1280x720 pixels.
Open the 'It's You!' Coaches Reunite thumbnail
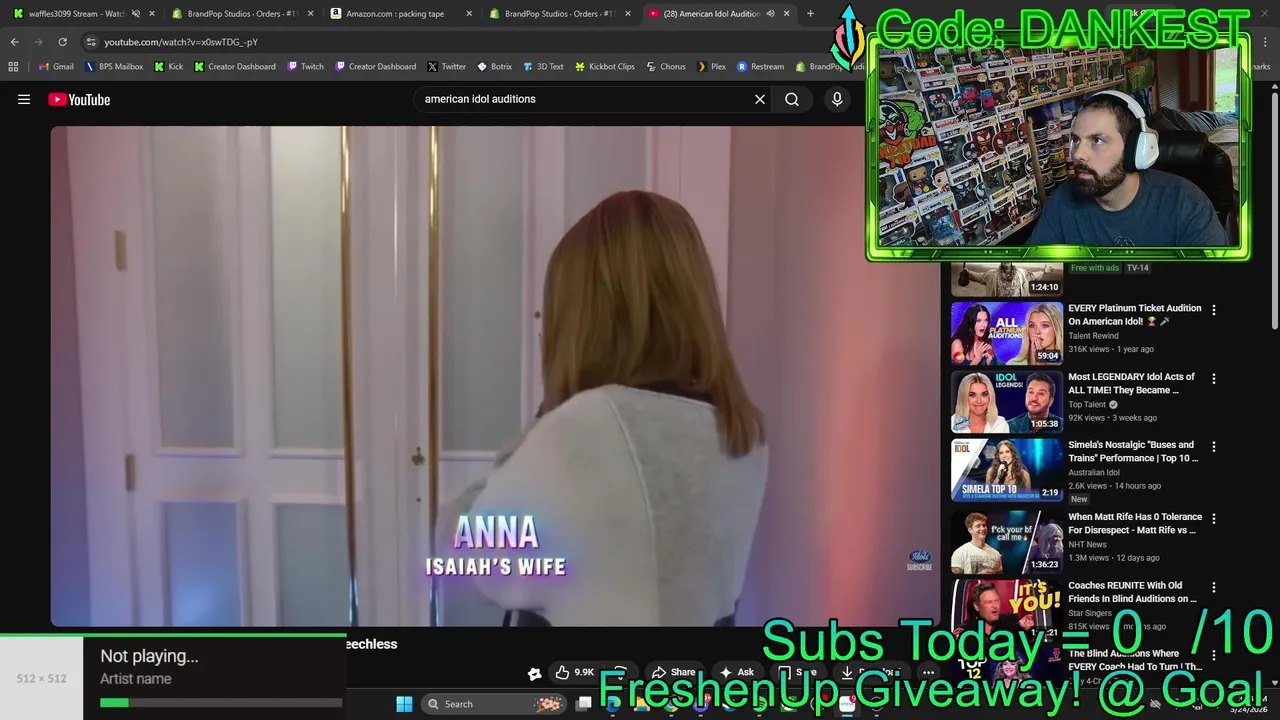tap(1006, 609)
